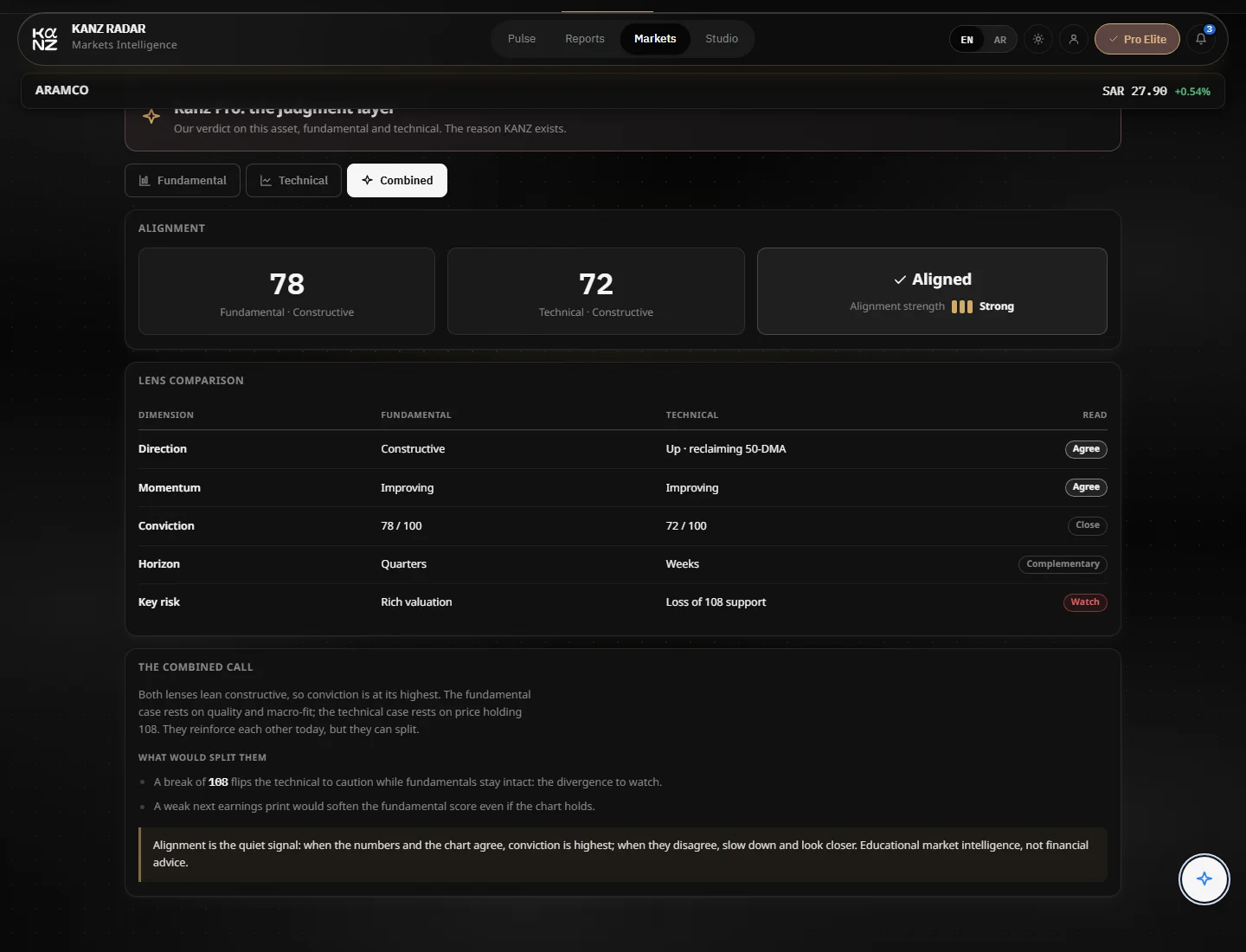Click the SAR 27.90 price value
The height and width of the screenshot is (952, 1246).
coord(1134,91)
